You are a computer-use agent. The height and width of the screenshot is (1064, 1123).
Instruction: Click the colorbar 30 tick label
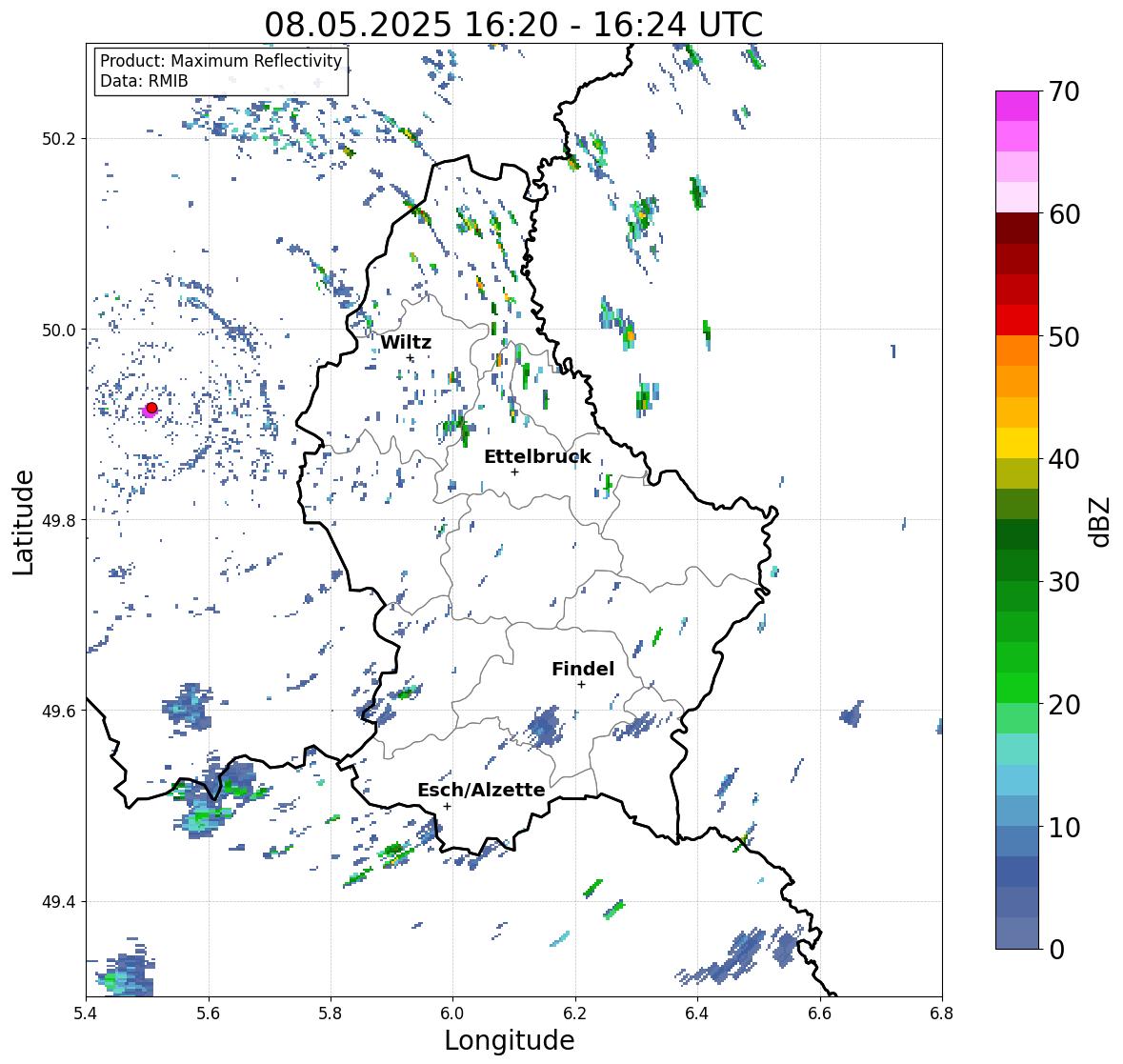pos(1064,582)
